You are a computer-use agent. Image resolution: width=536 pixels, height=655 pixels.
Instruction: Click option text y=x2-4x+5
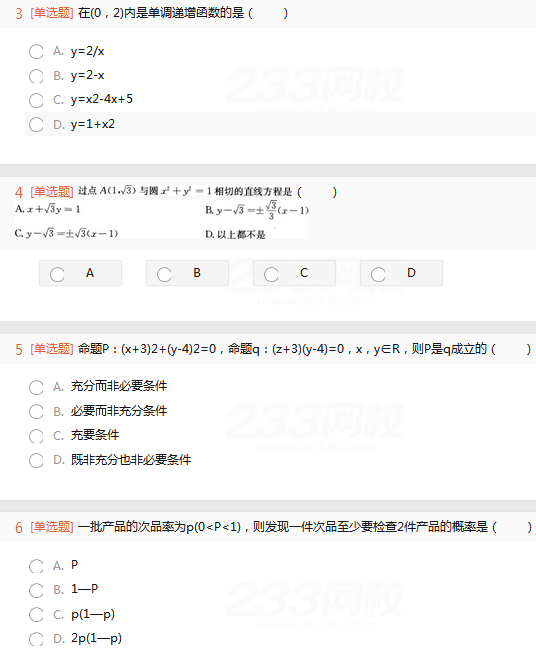tap(102, 99)
